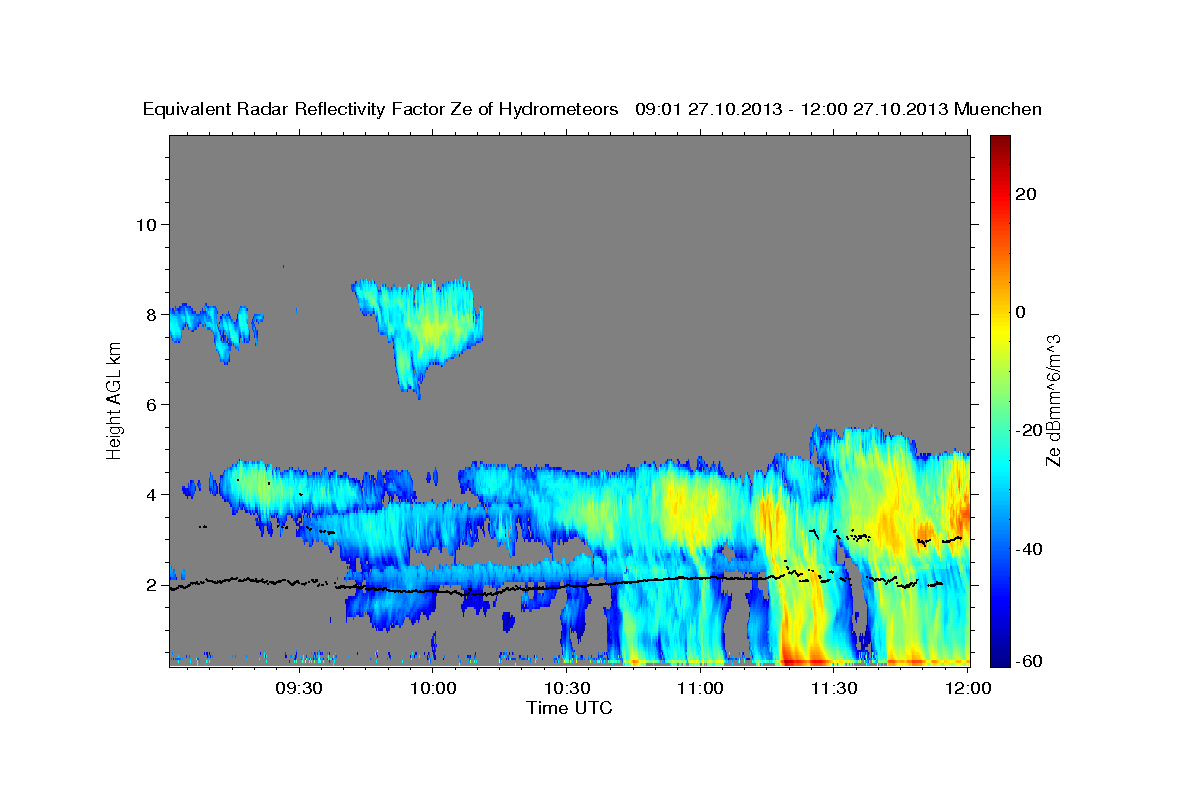
Task: Click the '10:30' time tick label
Action: pyautogui.click(x=567, y=688)
